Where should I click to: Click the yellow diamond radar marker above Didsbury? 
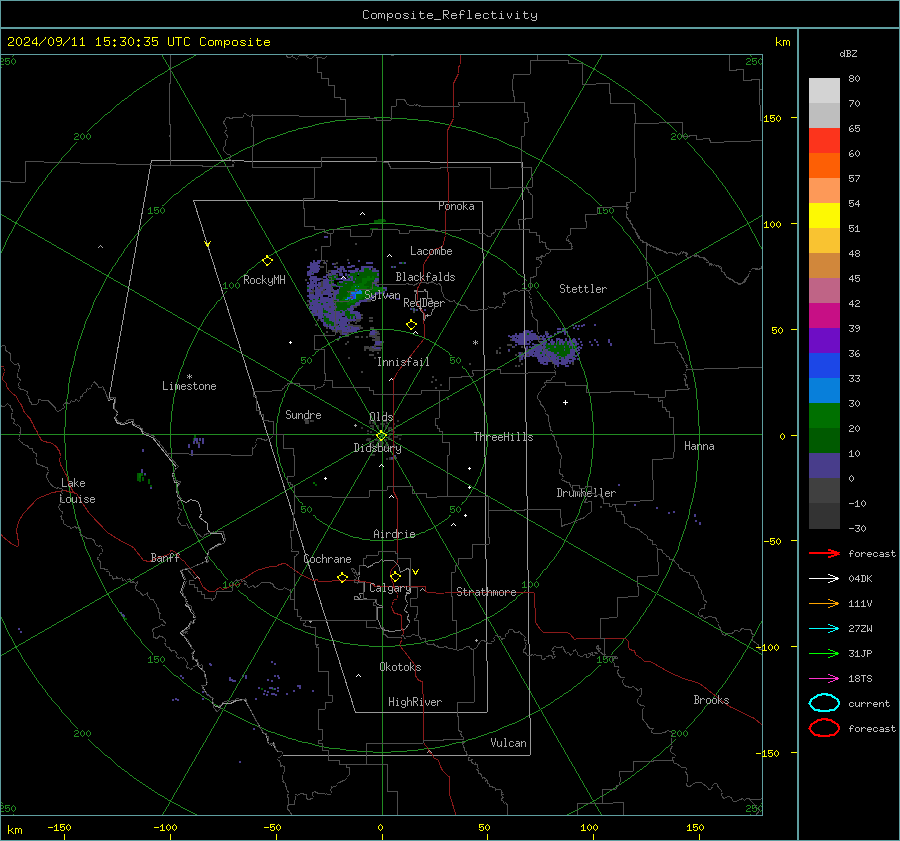(381, 436)
